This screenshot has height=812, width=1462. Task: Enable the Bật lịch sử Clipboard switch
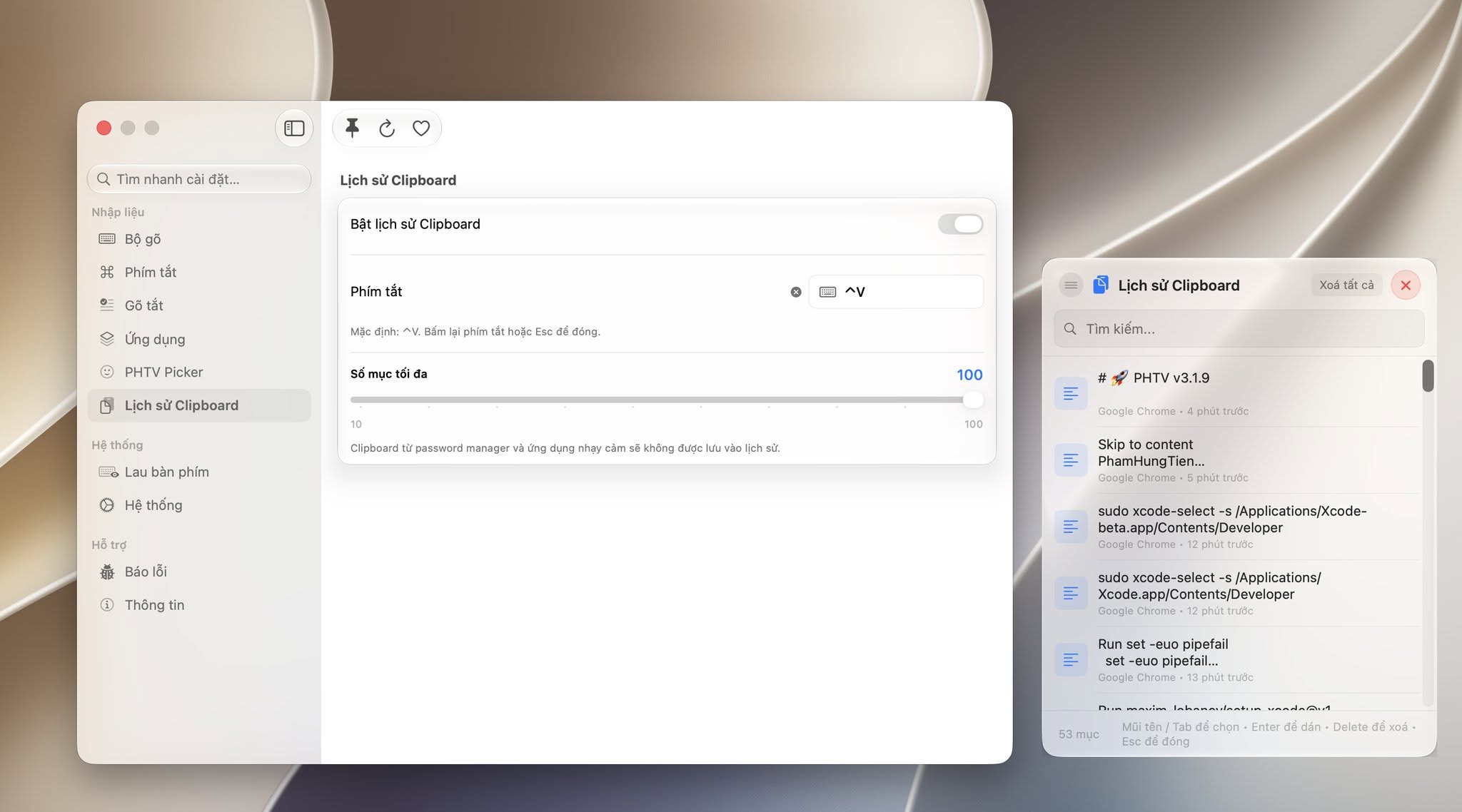tap(960, 224)
